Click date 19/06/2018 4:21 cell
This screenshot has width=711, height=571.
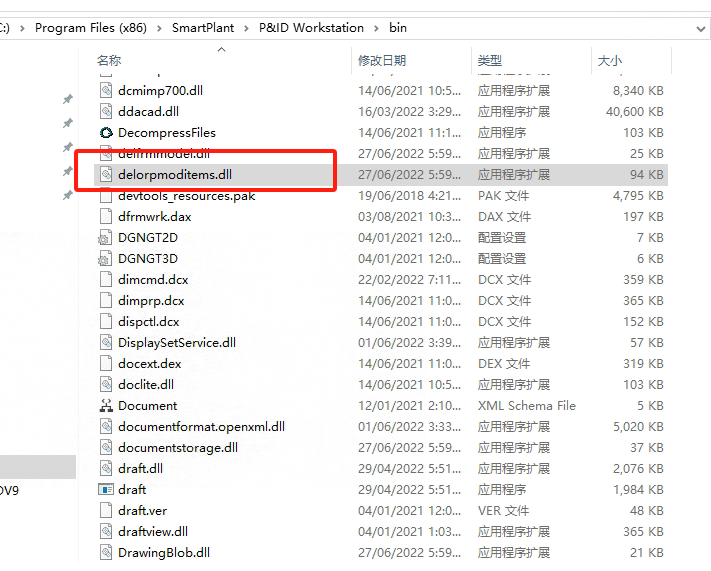pyautogui.click(x=409, y=195)
